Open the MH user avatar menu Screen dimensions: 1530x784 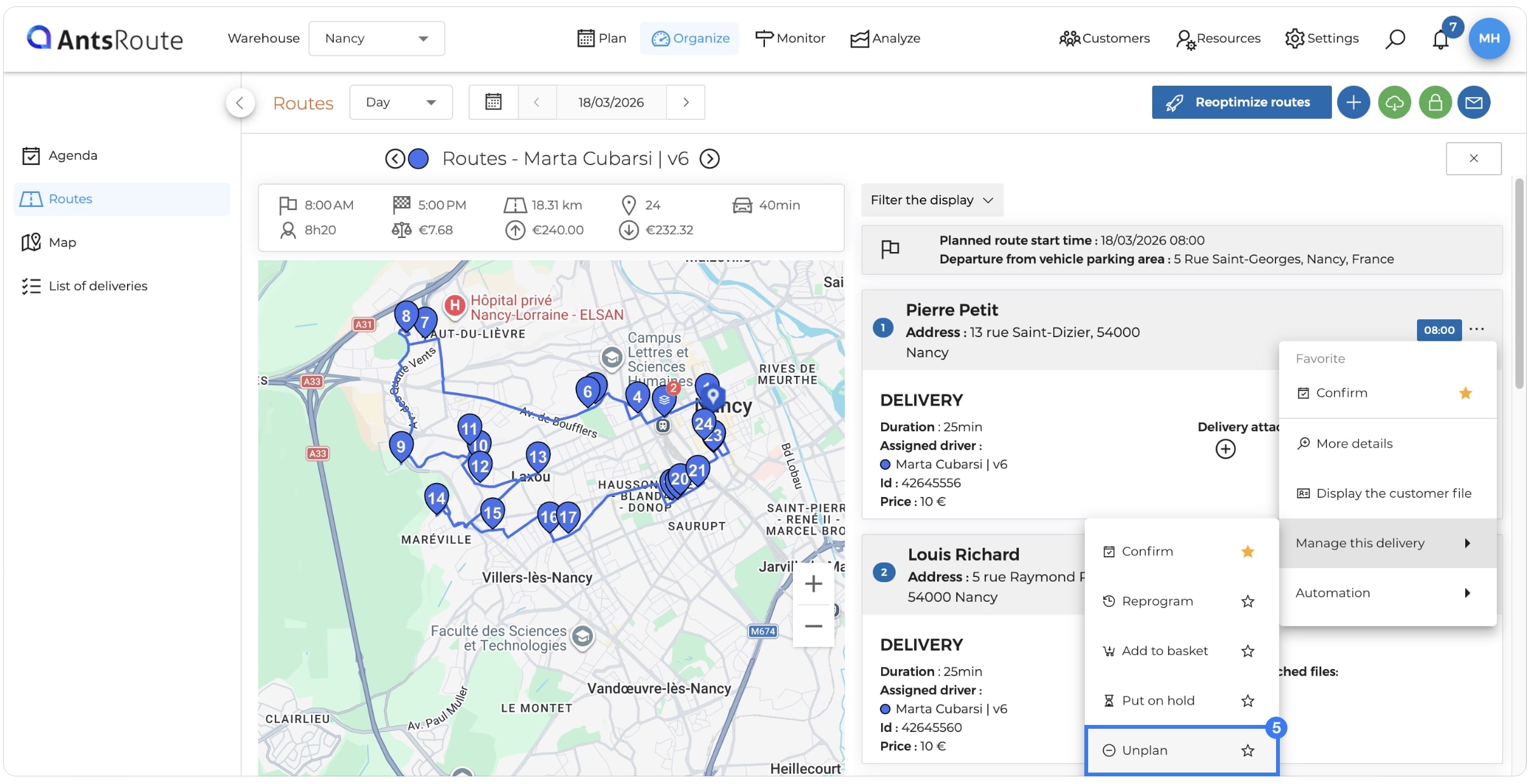[x=1489, y=39]
